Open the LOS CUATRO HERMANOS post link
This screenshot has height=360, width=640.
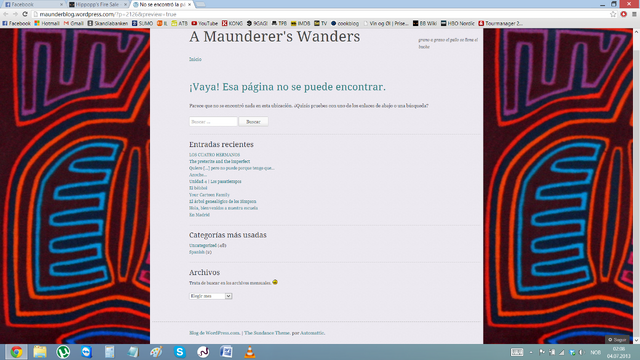point(214,155)
